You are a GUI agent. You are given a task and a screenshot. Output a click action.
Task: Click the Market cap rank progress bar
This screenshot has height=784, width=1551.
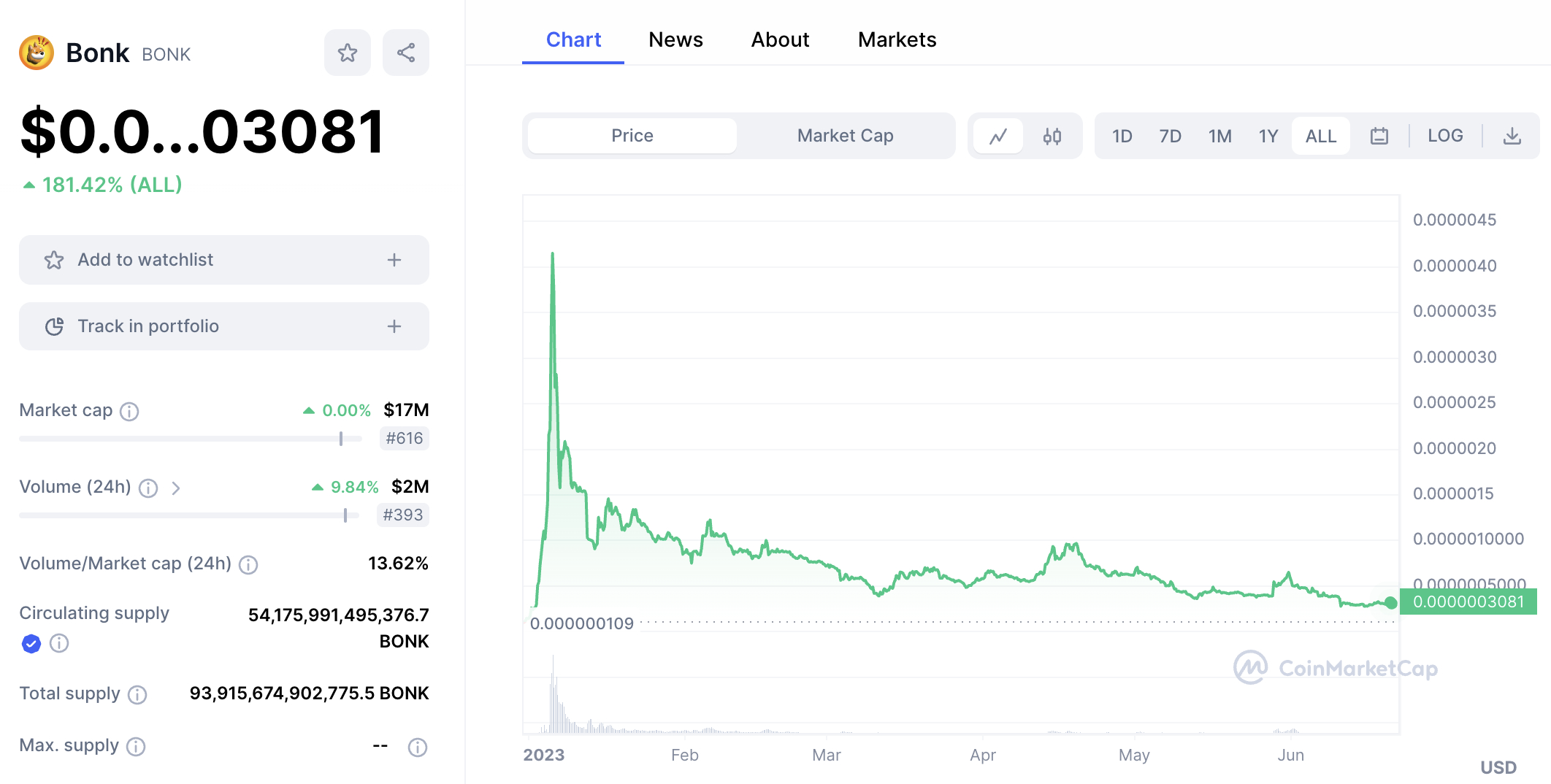pos(191,439)
